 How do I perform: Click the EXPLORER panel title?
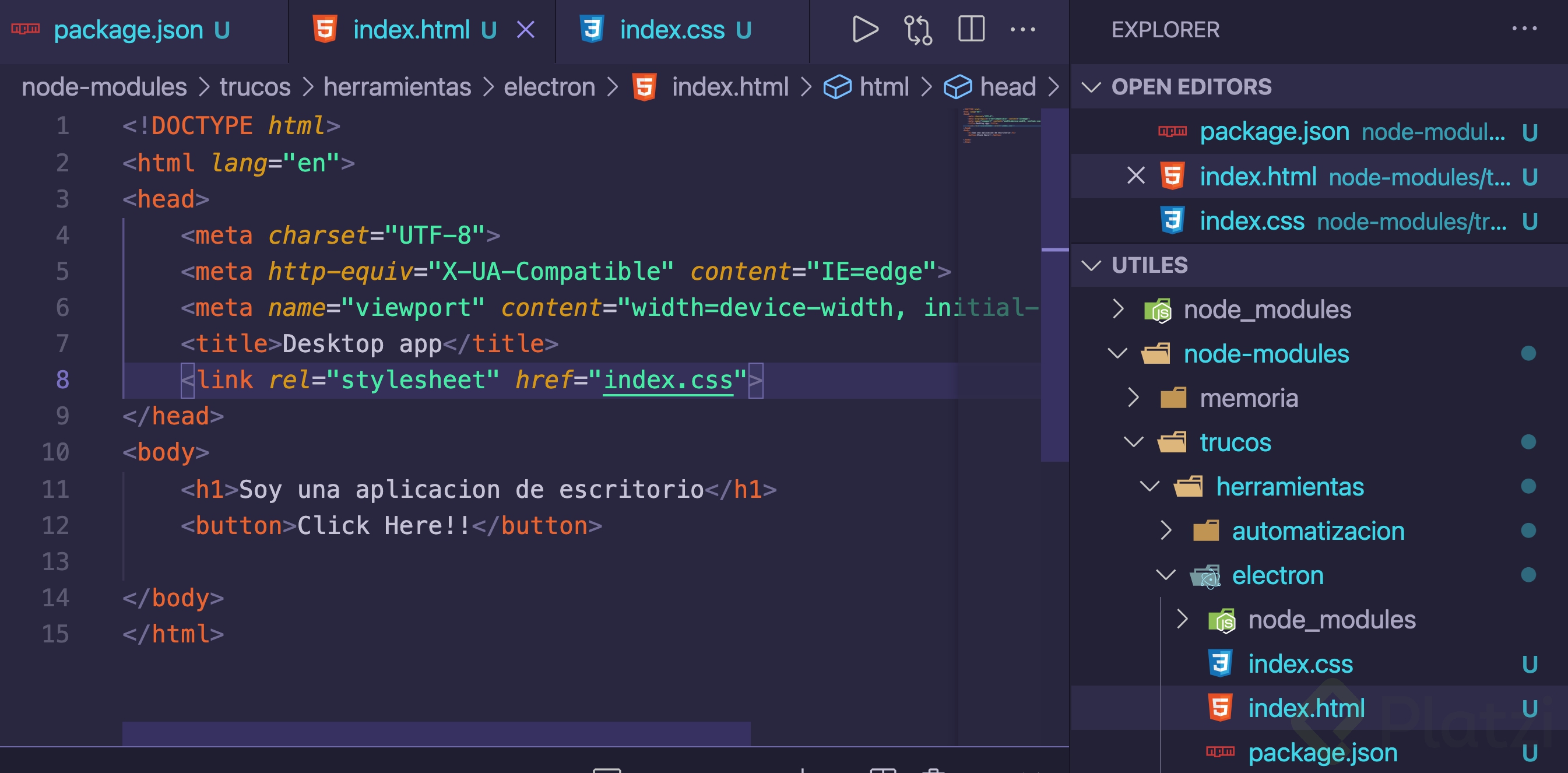(1165, 29)
